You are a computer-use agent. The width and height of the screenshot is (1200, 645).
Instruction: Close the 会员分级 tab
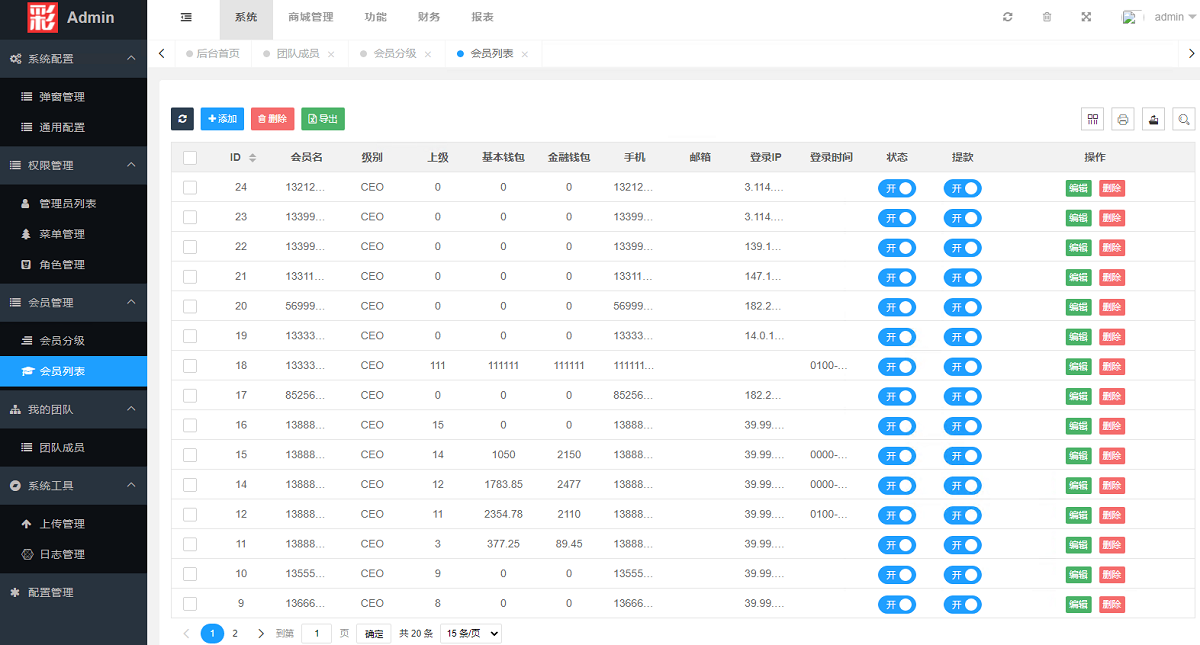pos(428,54)
